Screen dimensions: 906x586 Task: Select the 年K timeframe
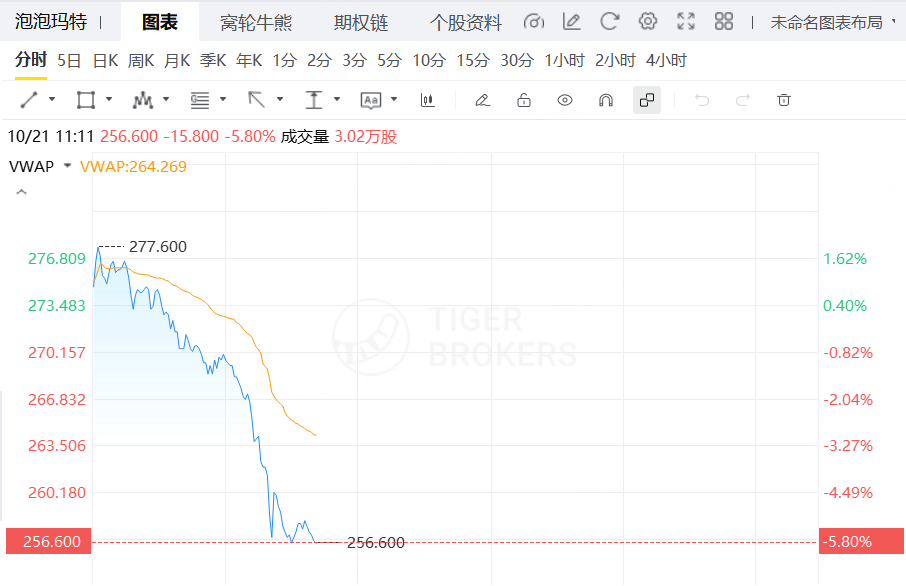coord(249,60)
